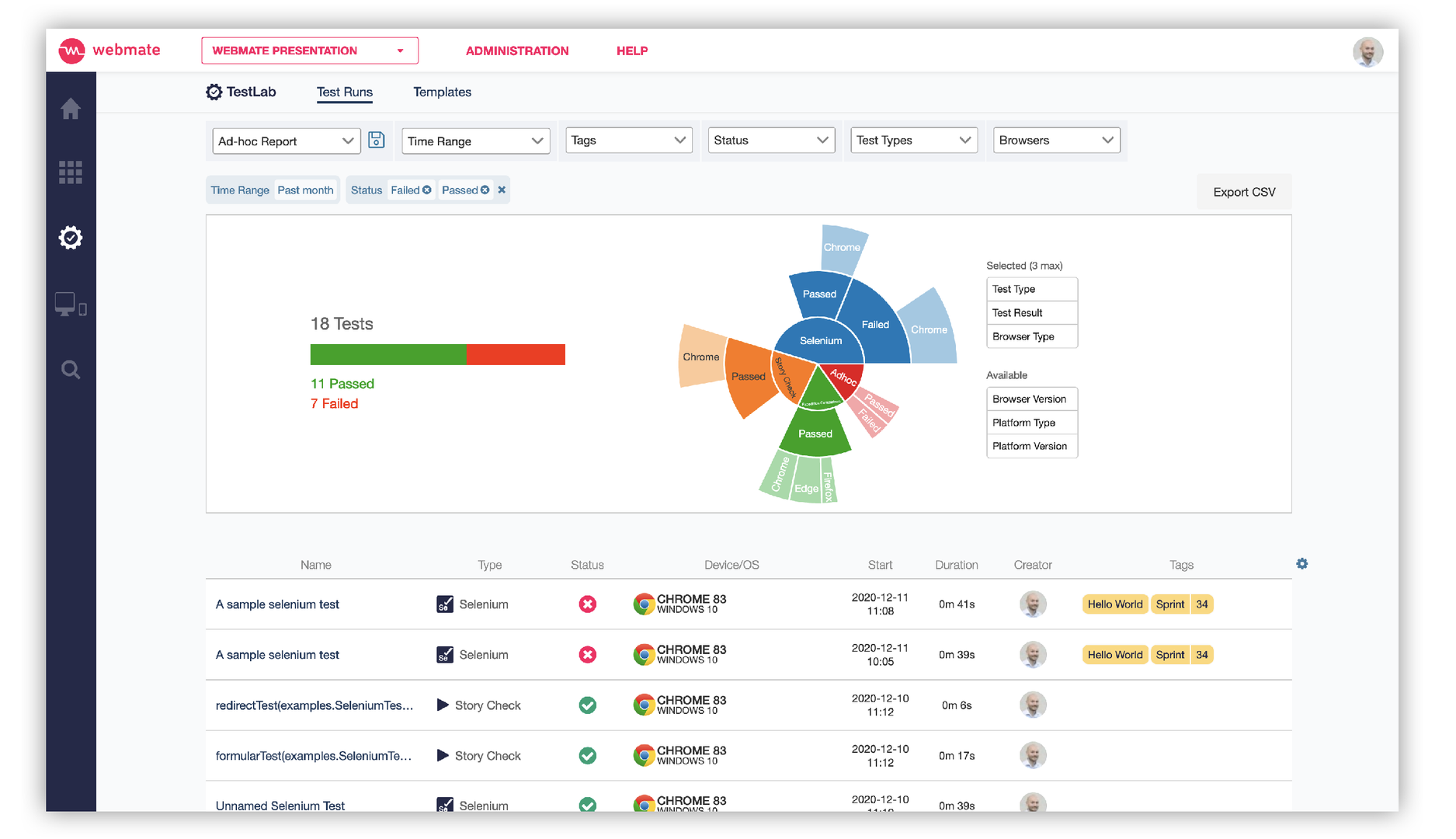Expand the Webmate Presentation project selector
This screenshot has width=1456, height=839.
310,50
